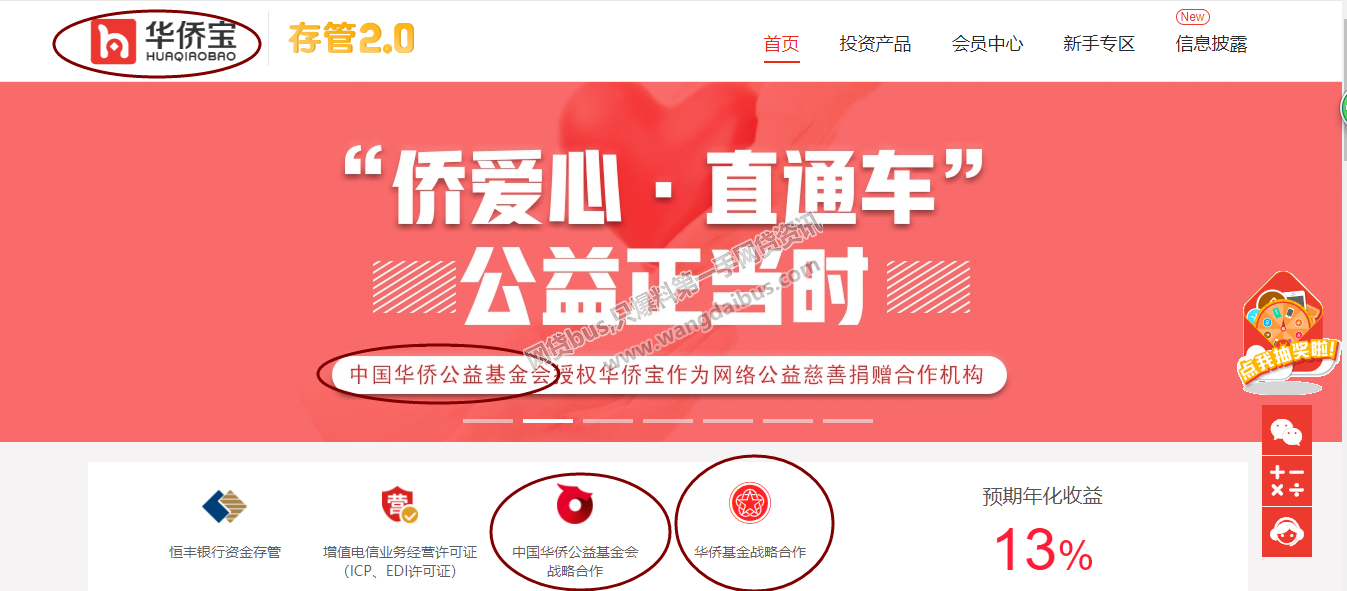Click the 恒丰银行资金存管 bank icon
The image size is (1347, 591).
point(225,506)
